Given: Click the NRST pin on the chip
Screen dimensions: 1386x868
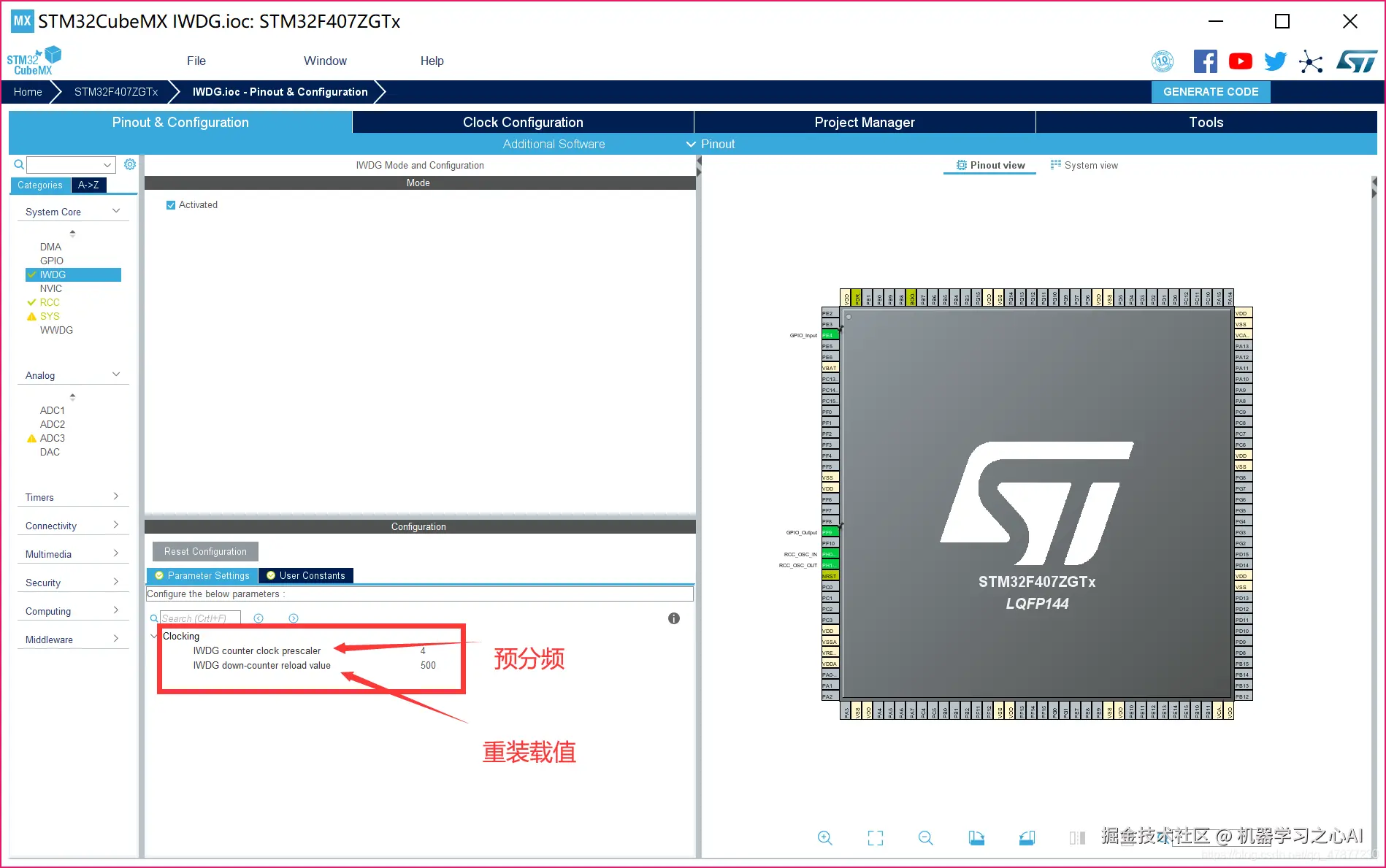Looking at the screenshot, I should (x=830, y=576).
